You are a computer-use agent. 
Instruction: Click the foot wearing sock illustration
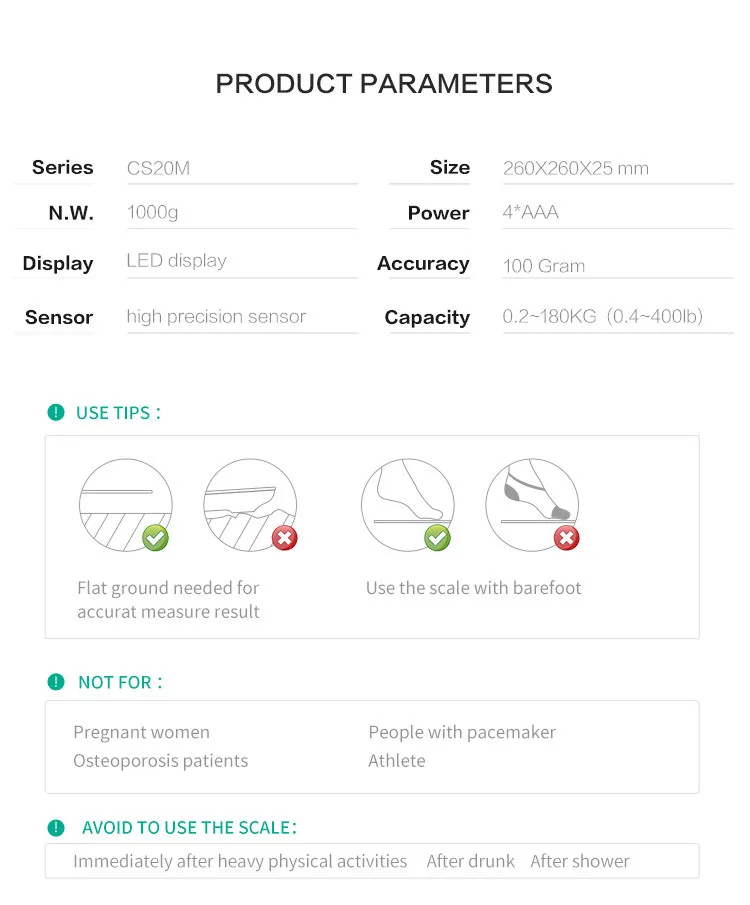click(x=531, y=503)
